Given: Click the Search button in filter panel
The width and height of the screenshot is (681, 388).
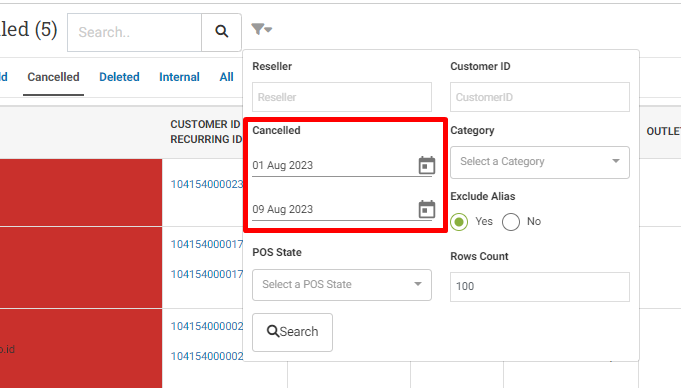Looking at the screenshot, I should coord(292,332).
